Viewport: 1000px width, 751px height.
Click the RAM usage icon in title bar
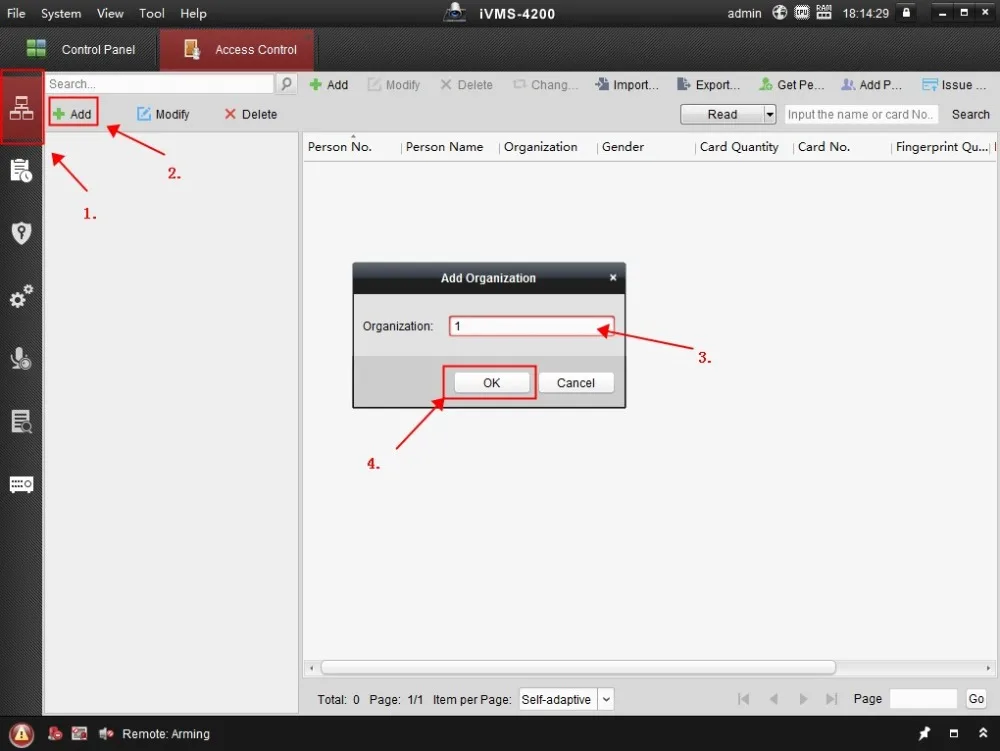824,12
